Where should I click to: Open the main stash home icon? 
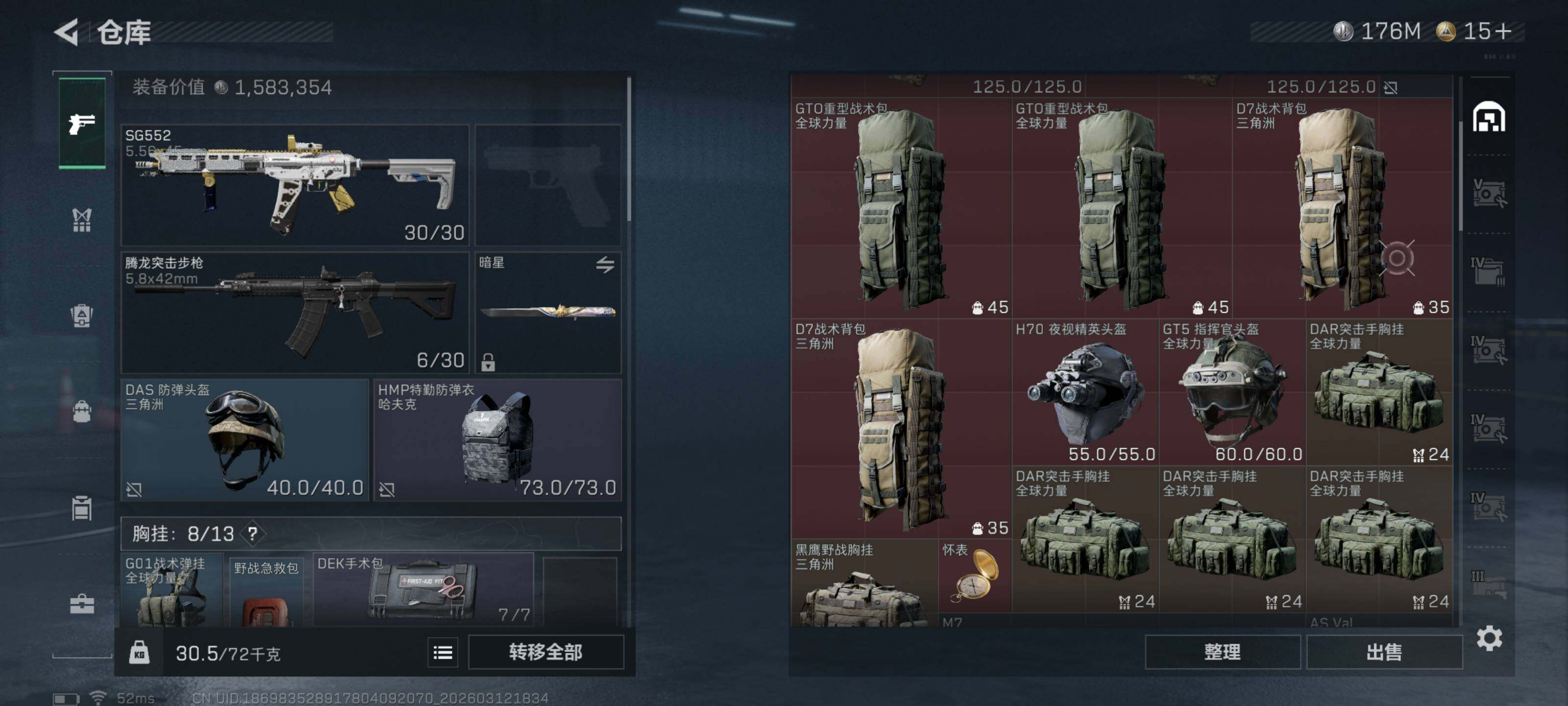tap(1489, 117)
